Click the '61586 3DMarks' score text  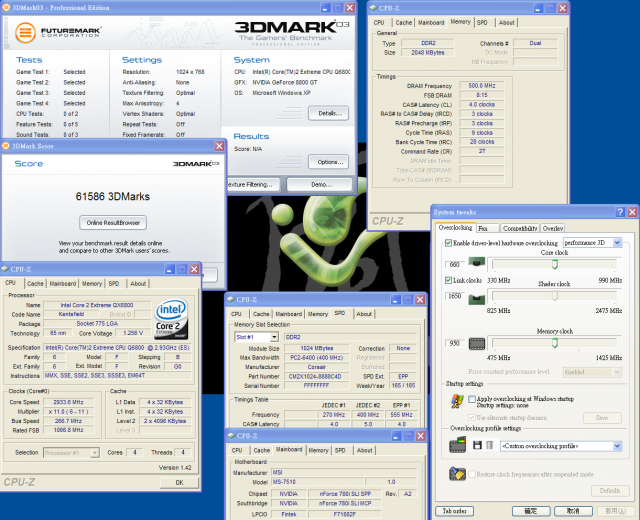coord(113,196)
